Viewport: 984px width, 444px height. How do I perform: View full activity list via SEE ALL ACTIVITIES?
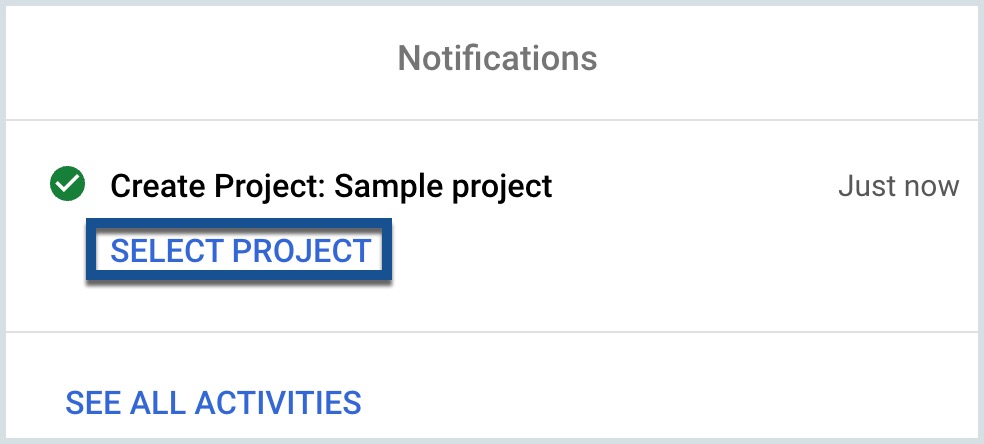click(x=213, y=403)
